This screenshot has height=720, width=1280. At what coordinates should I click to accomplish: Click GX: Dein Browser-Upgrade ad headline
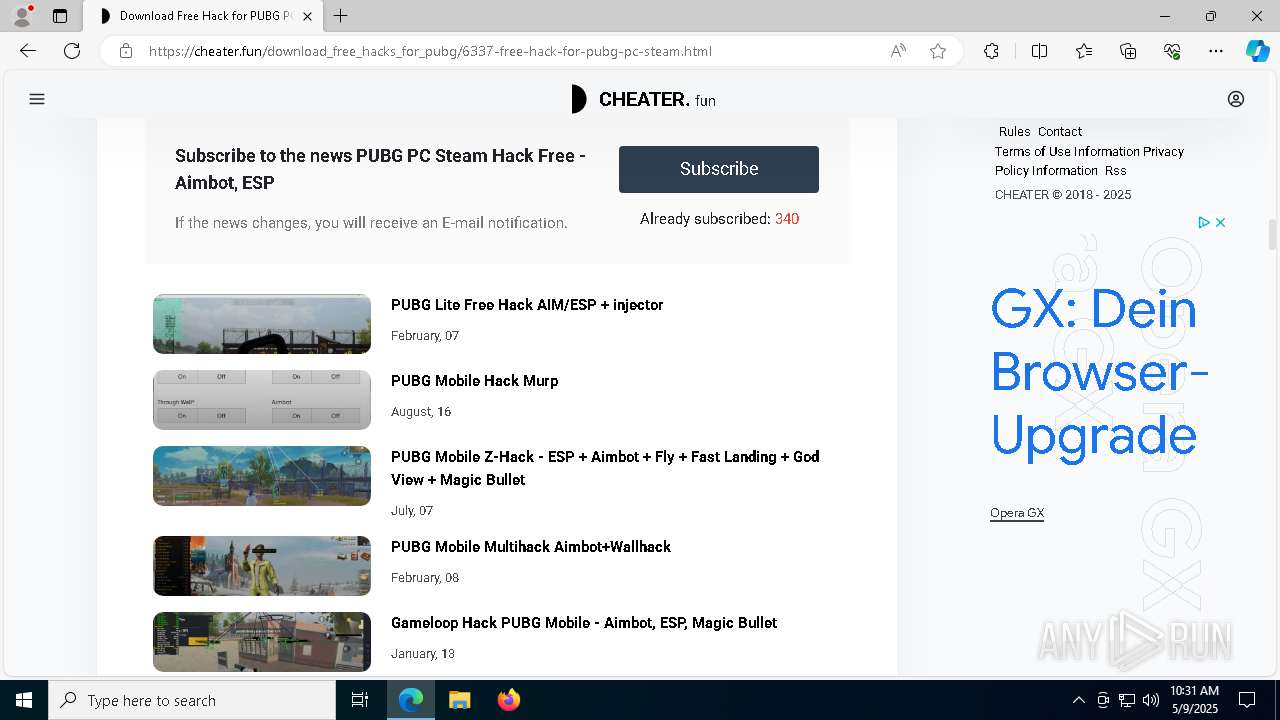1099,372
